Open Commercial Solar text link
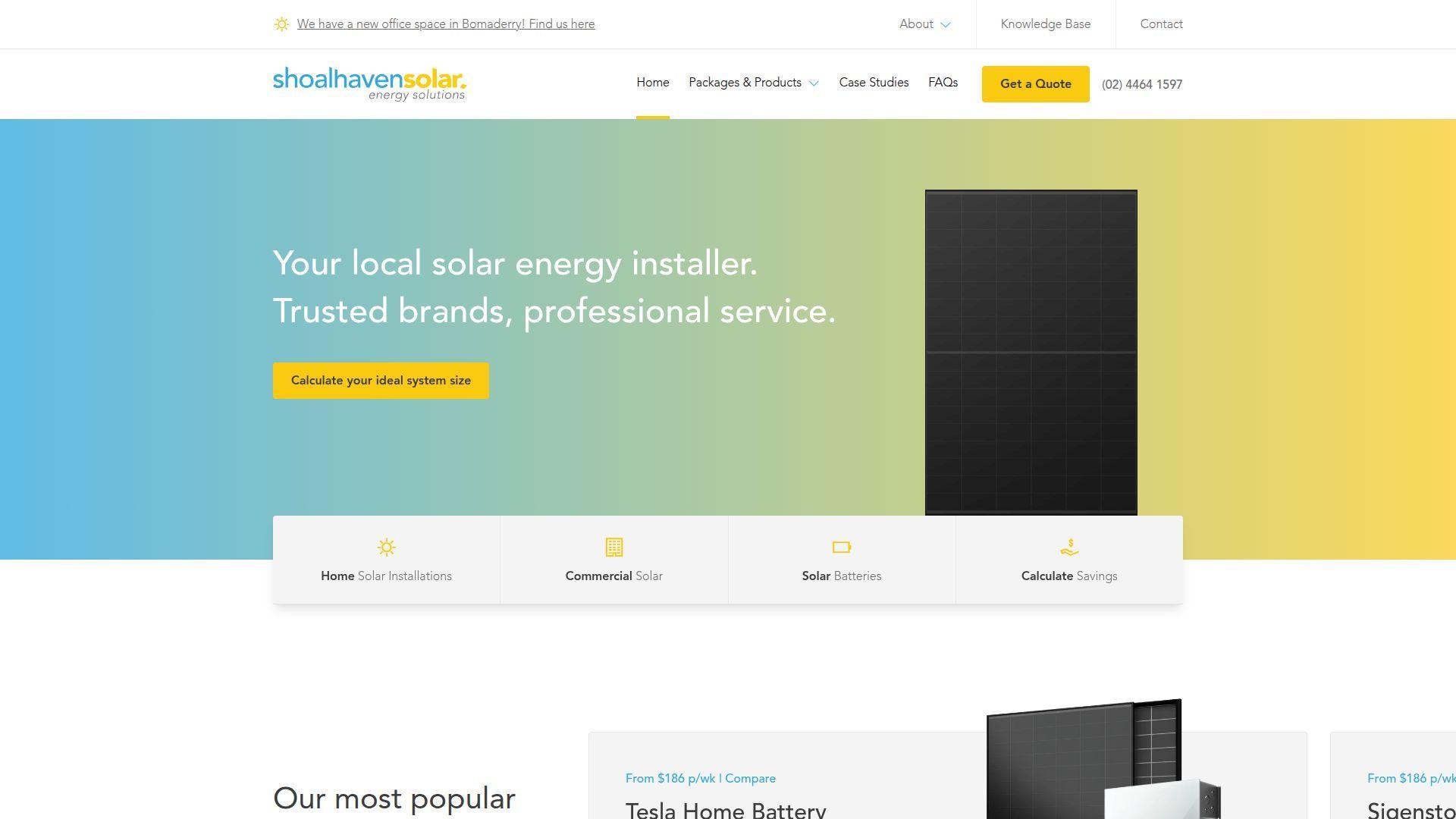Viewport: 1456px width, 819px height. pyautogui.click(x=614, y=576)
